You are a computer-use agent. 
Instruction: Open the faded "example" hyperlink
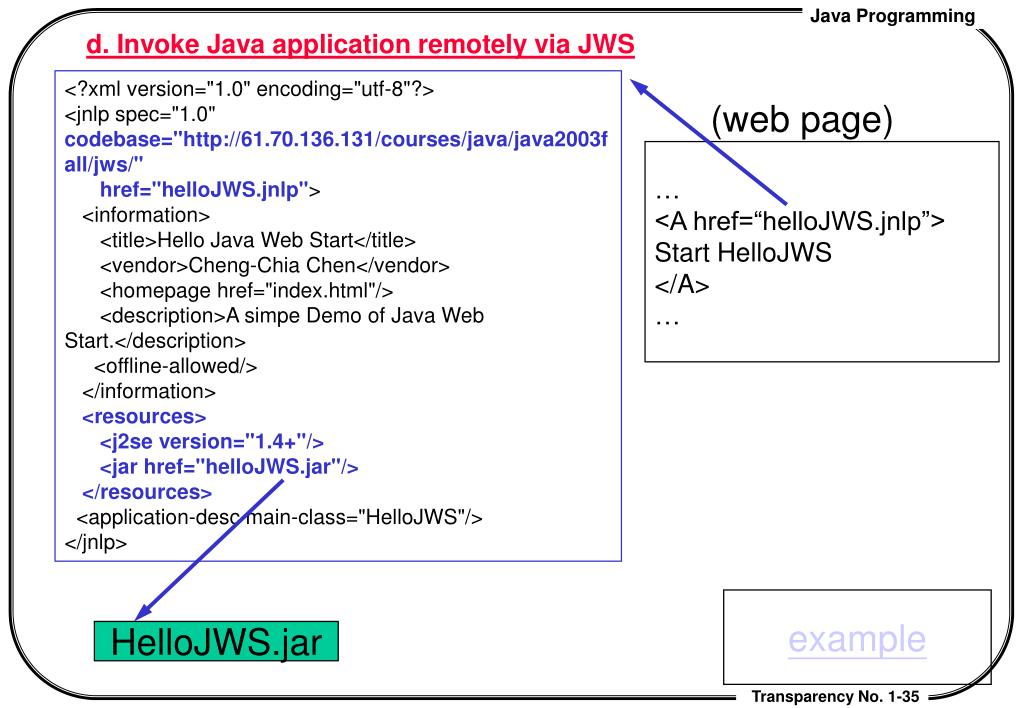[x=857, y=639]
